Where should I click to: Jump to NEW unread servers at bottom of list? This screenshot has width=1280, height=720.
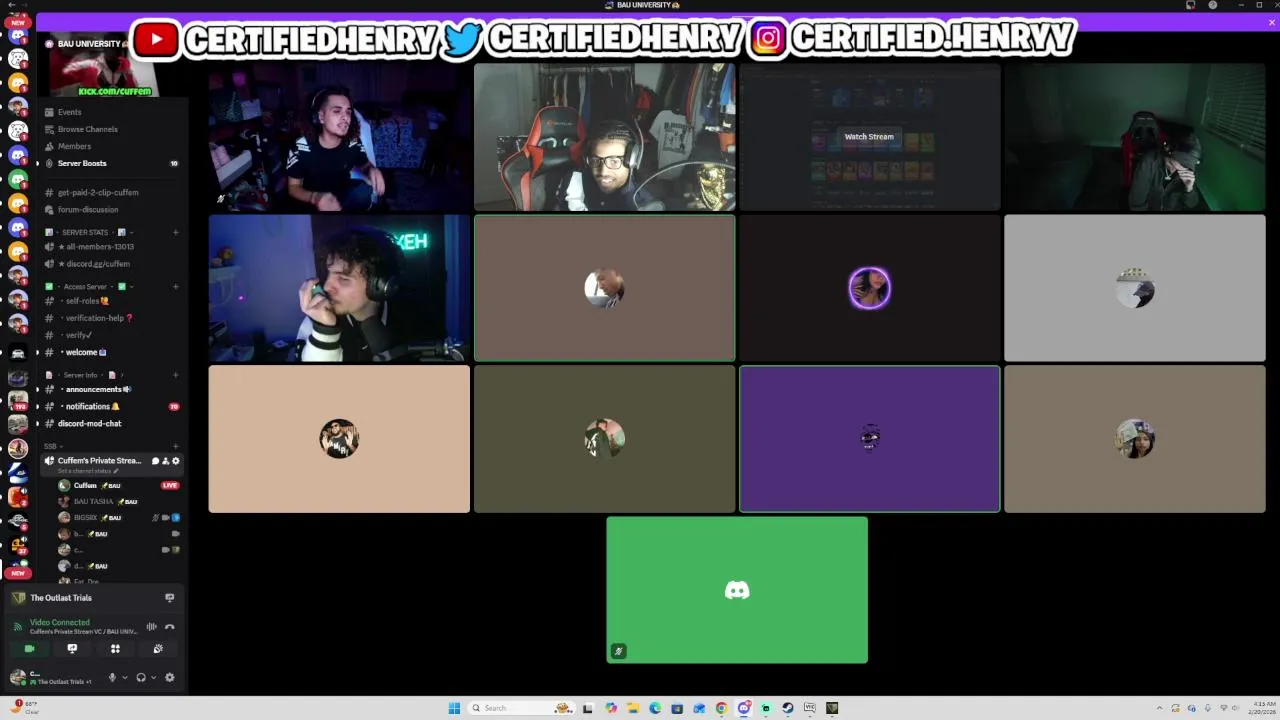pos(17,573)
